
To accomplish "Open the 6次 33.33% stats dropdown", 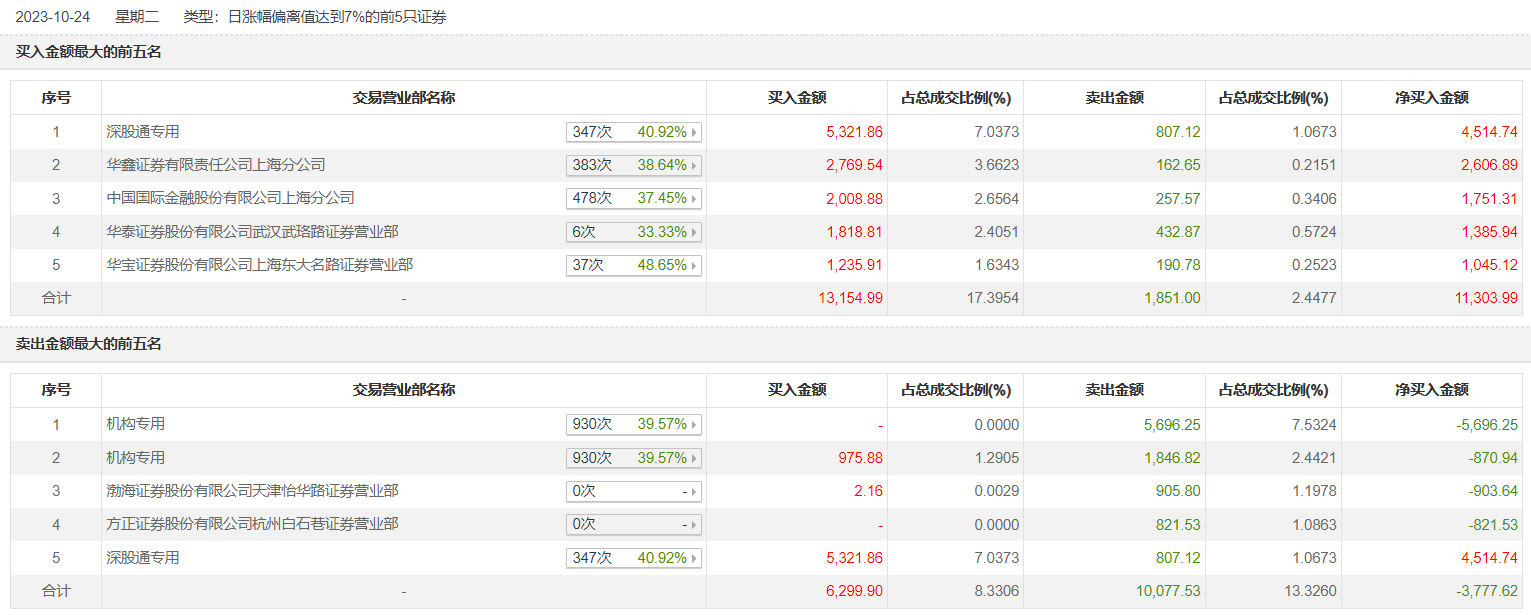I will (633, 232).
